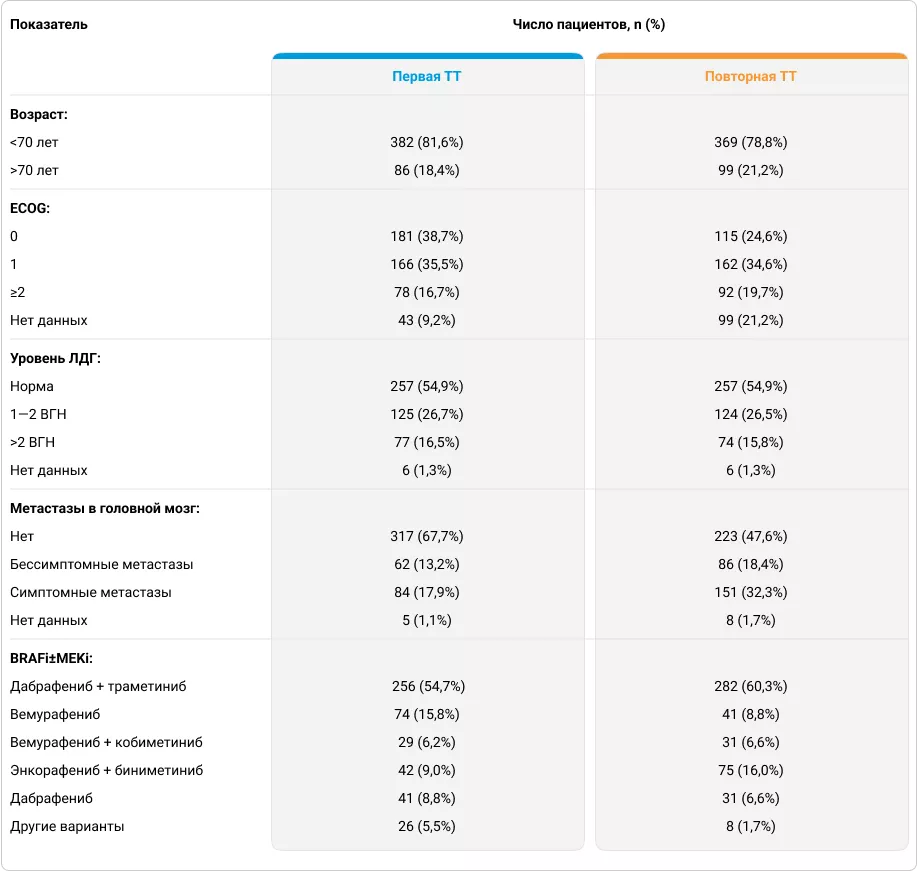The height and width of the screenshot is (871, 918).
Task: Click the "Бессимптомные метастазы" row label
Action: 102,564
